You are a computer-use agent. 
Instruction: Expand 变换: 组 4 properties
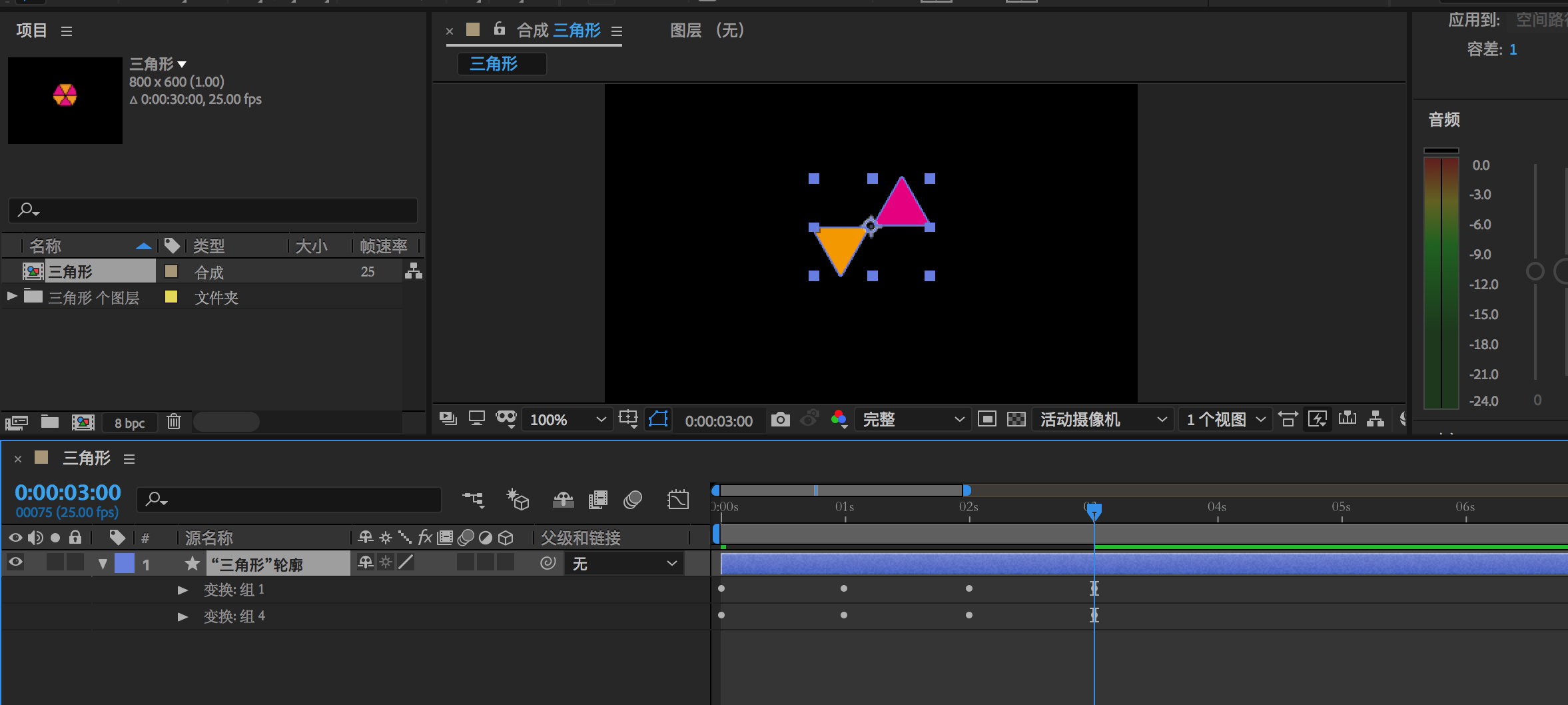(183, 616)
